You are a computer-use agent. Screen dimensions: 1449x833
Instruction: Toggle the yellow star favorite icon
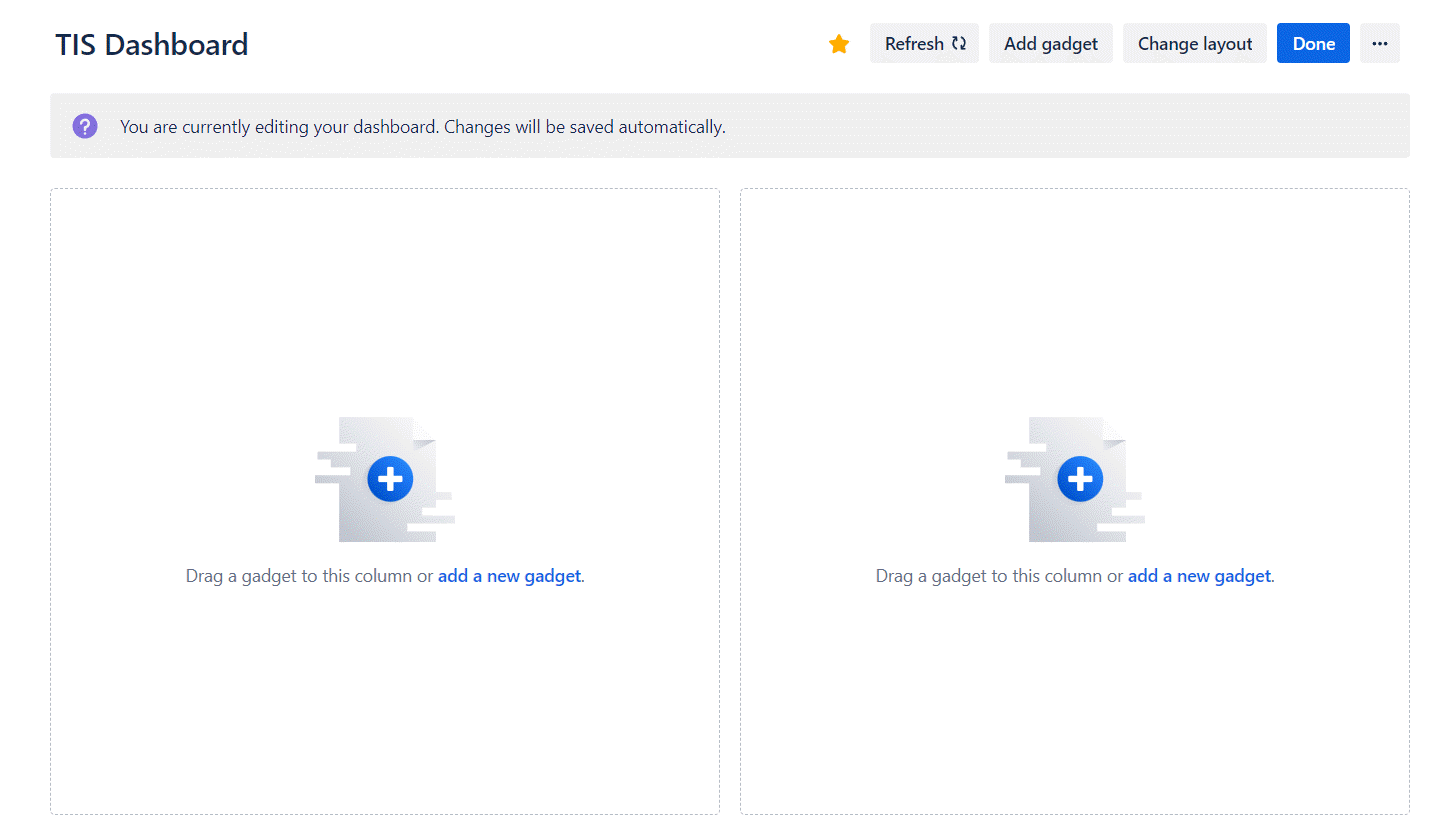click(839, 44)
